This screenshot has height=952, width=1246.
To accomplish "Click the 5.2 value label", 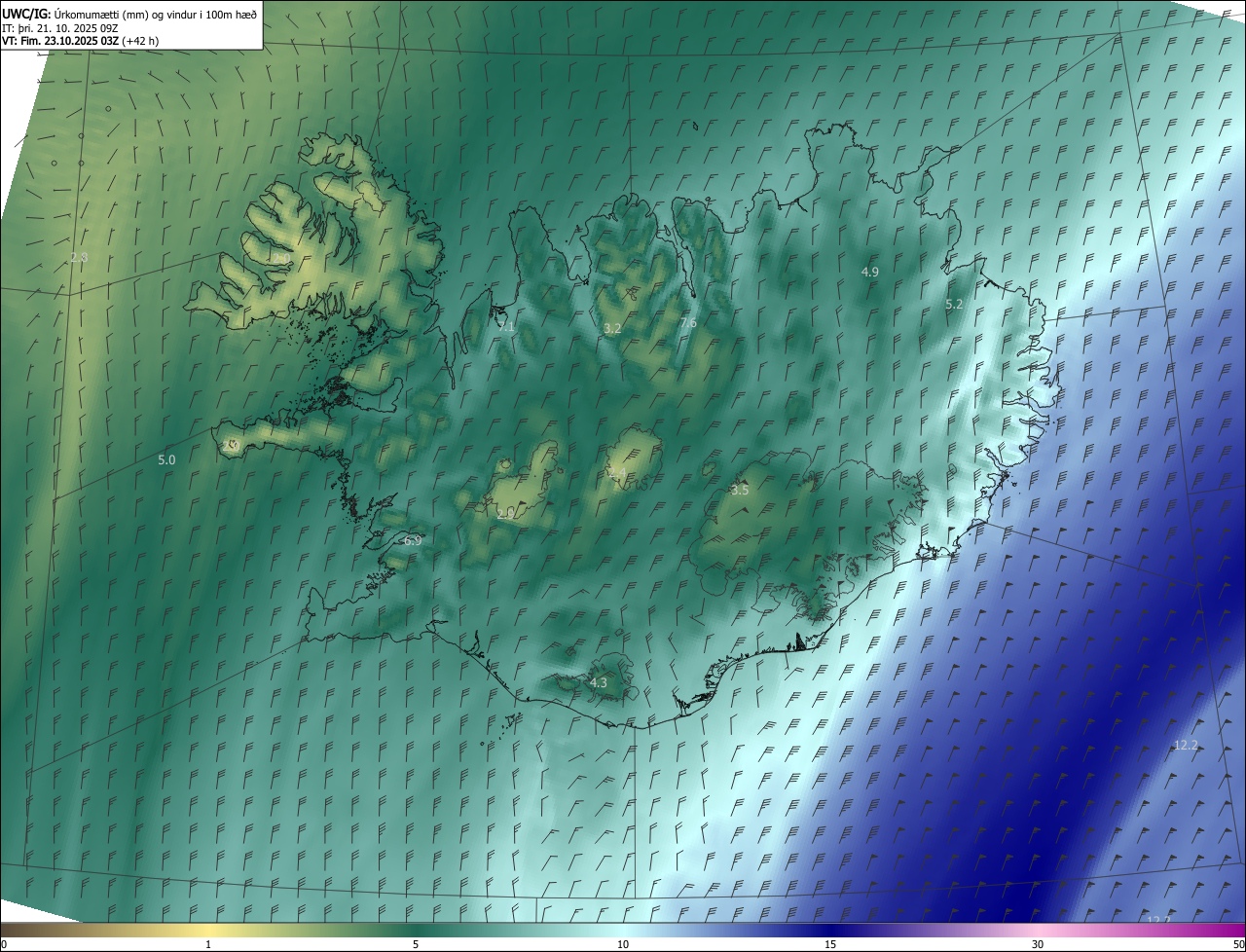I will click(954, 305).
